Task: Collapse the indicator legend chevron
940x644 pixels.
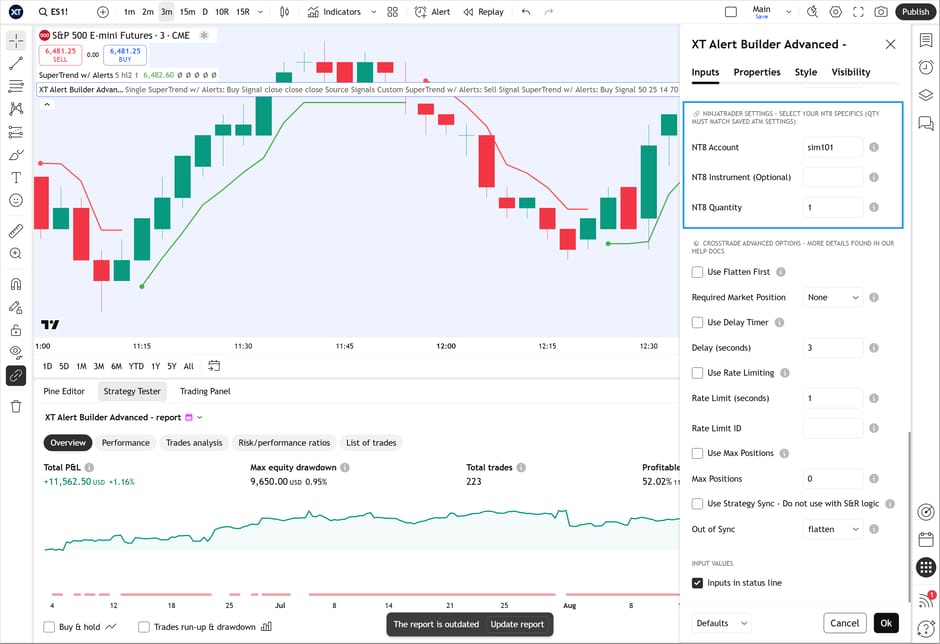Action: coord(47,104)
